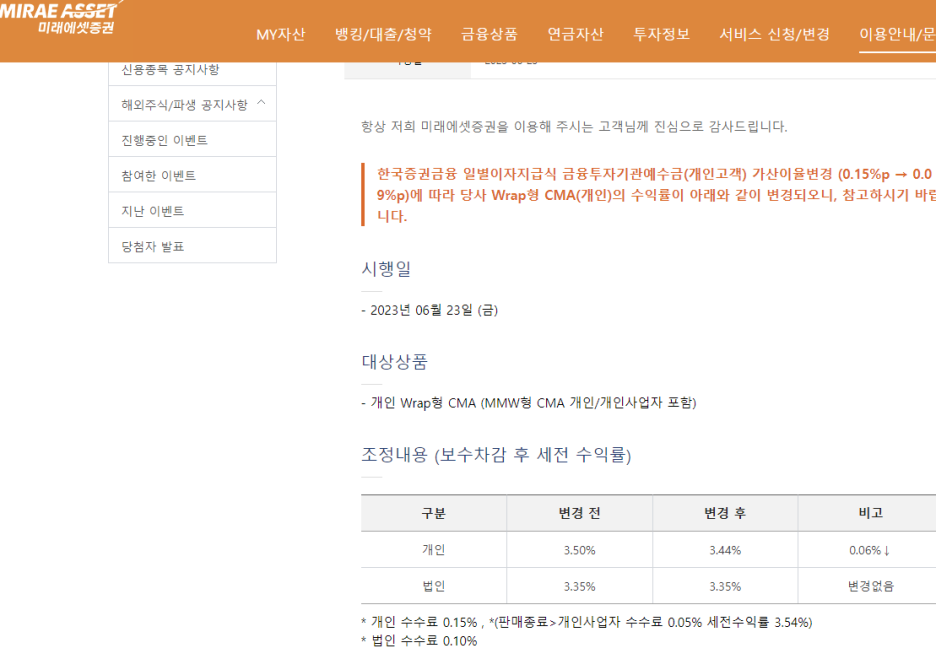Click the 구분 column header
This screenshot has height=659, width=936.
click(434, 513)
